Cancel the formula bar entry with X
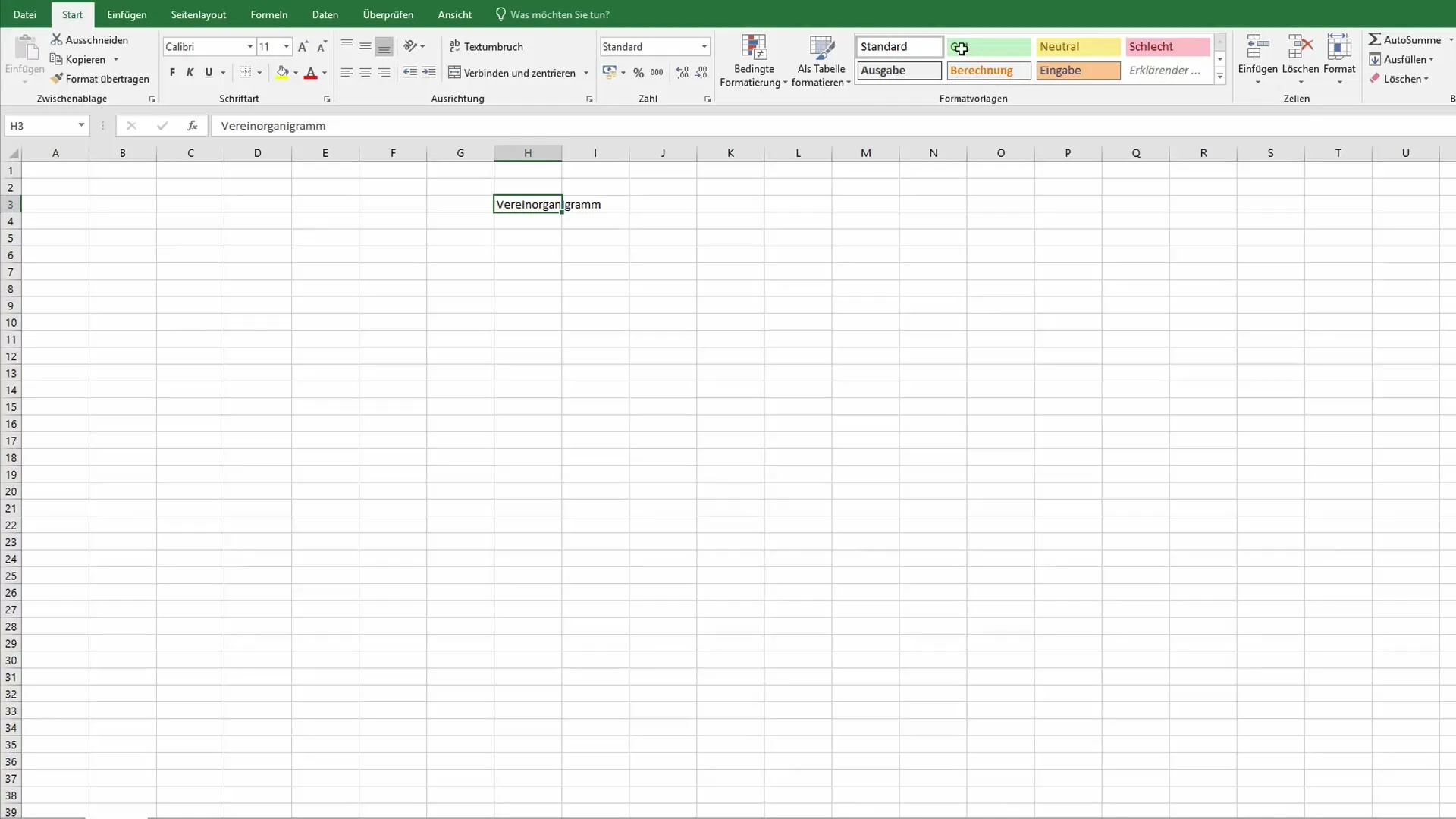Image resolution: width=1456 pixels, height=819 pixels. coord(131,126)
